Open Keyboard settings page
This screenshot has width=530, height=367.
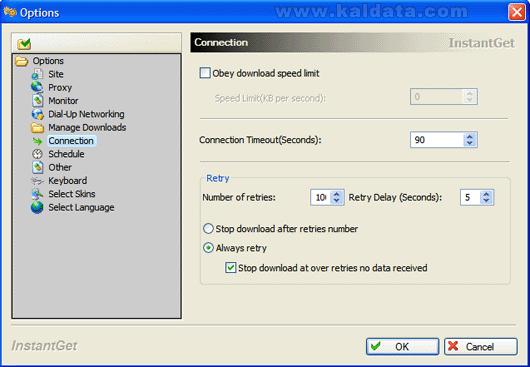pos(68,181)
